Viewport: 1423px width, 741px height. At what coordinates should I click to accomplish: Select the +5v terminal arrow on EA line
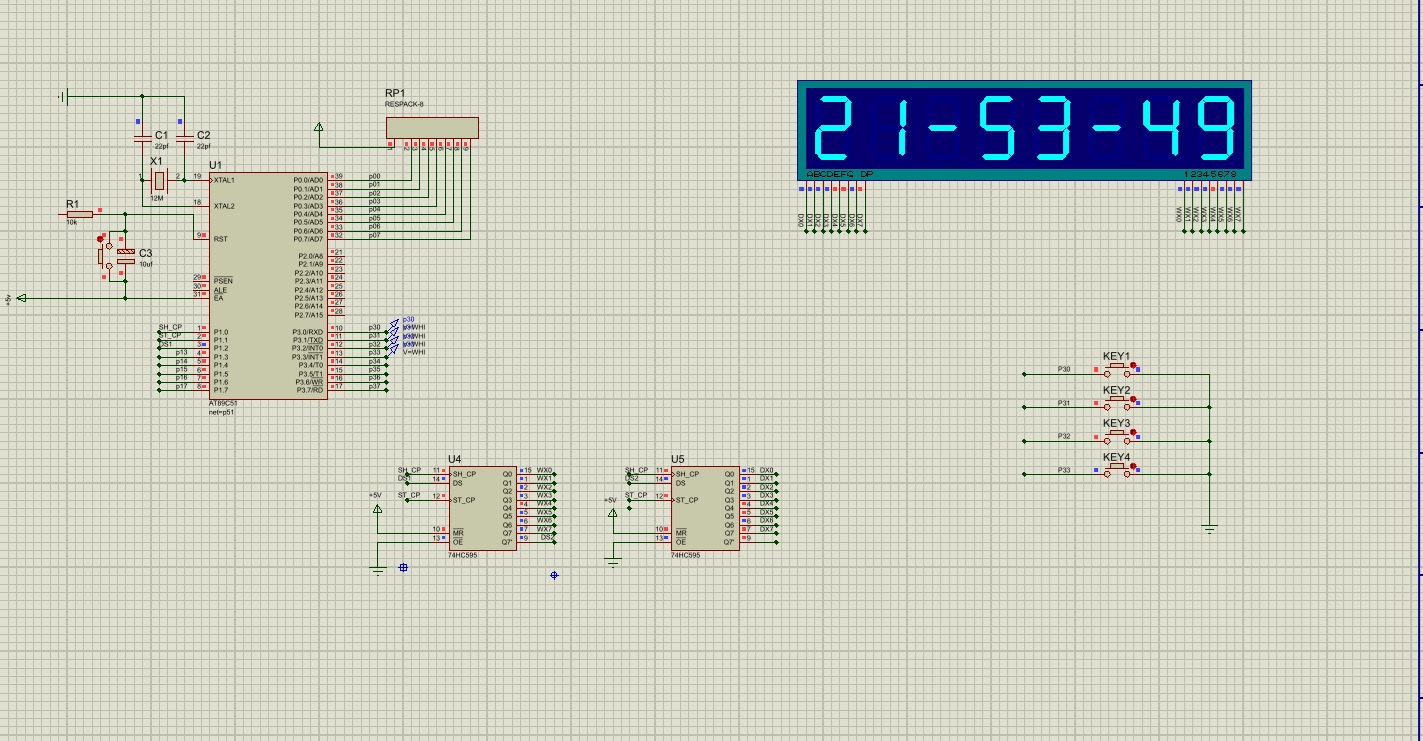22,298
